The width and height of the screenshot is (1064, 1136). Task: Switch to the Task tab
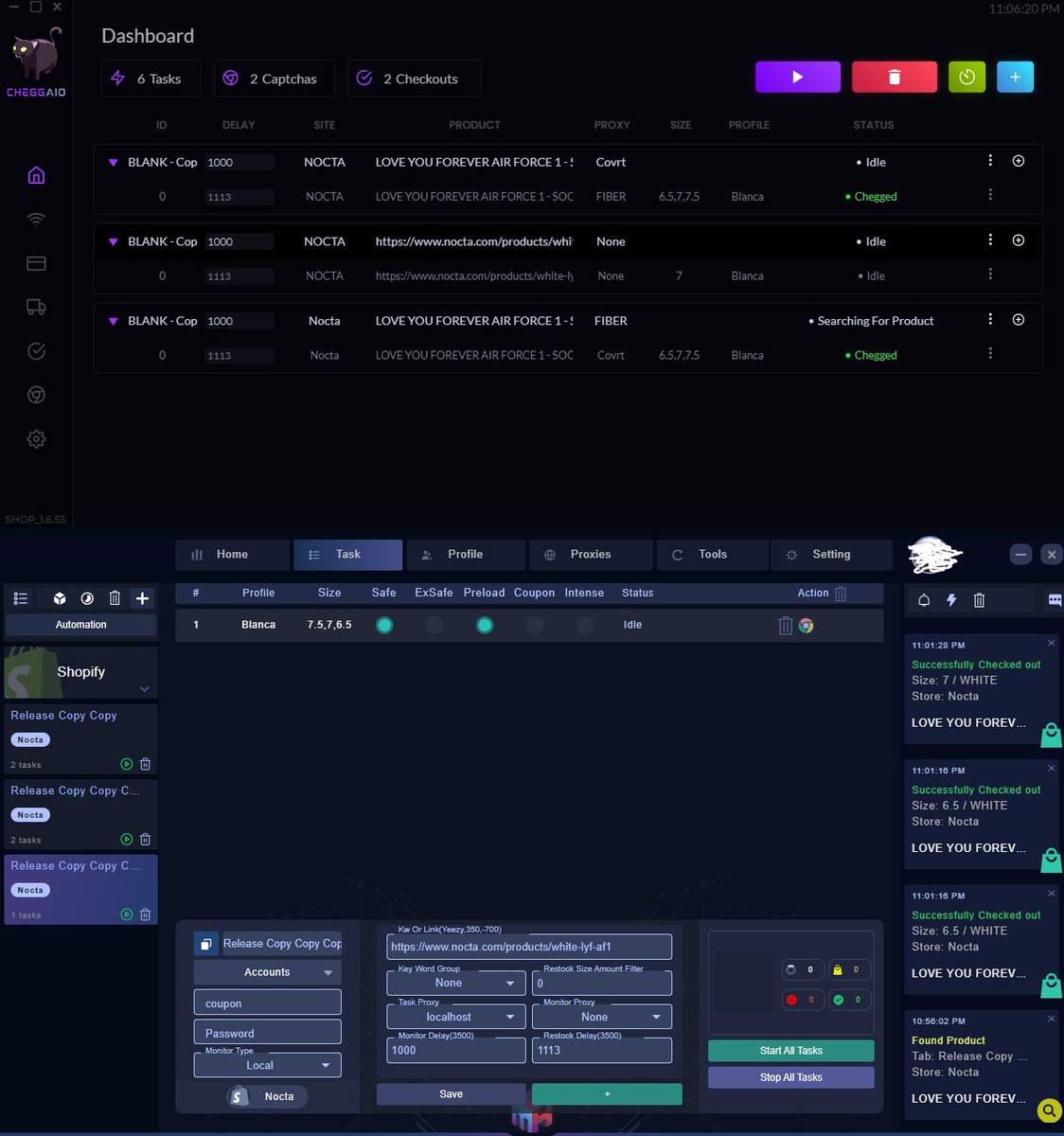tap(347, 555)
